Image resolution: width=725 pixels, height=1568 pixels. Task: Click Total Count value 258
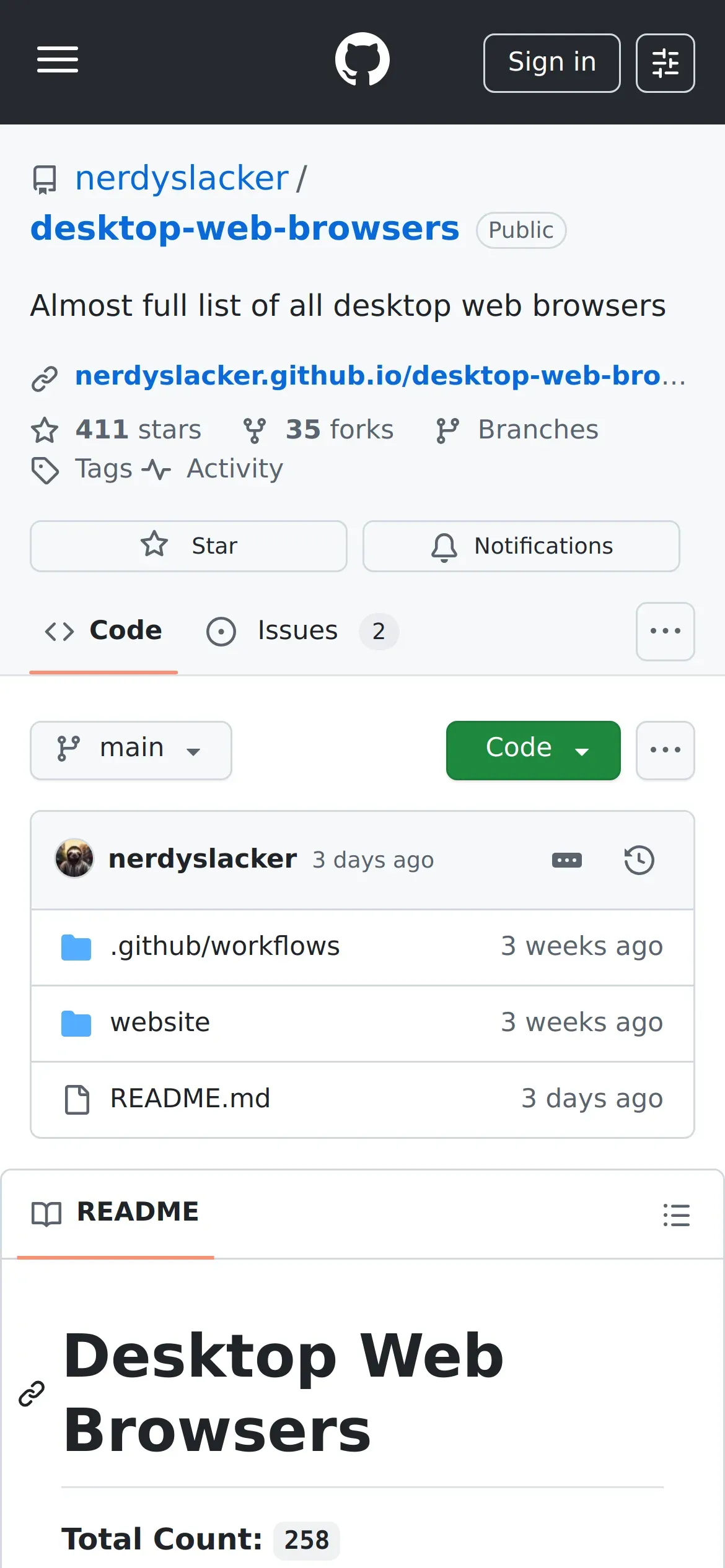[307, 1540]
